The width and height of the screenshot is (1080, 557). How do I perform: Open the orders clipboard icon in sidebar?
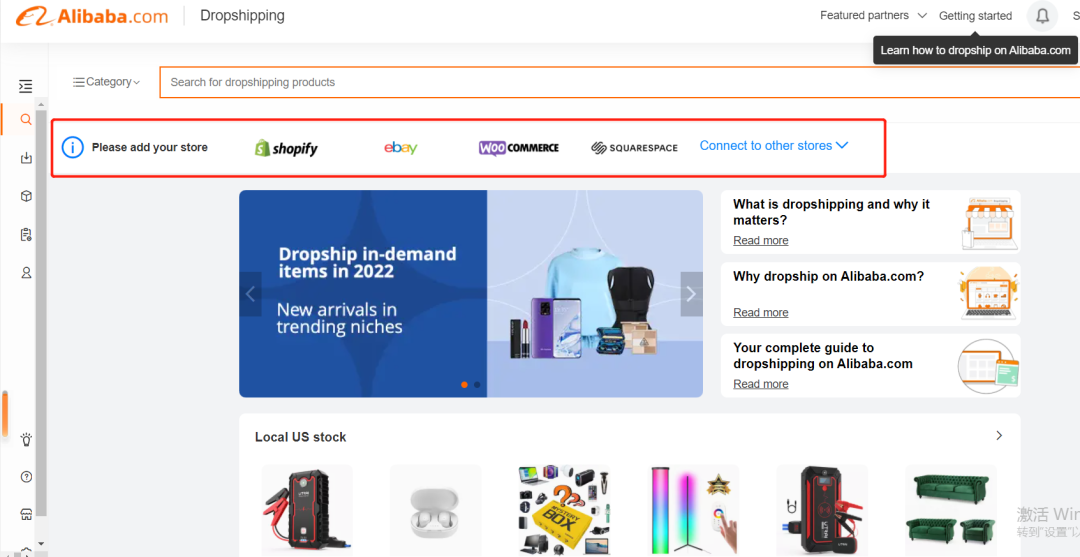pyautogui.click(x=26, y=235)
